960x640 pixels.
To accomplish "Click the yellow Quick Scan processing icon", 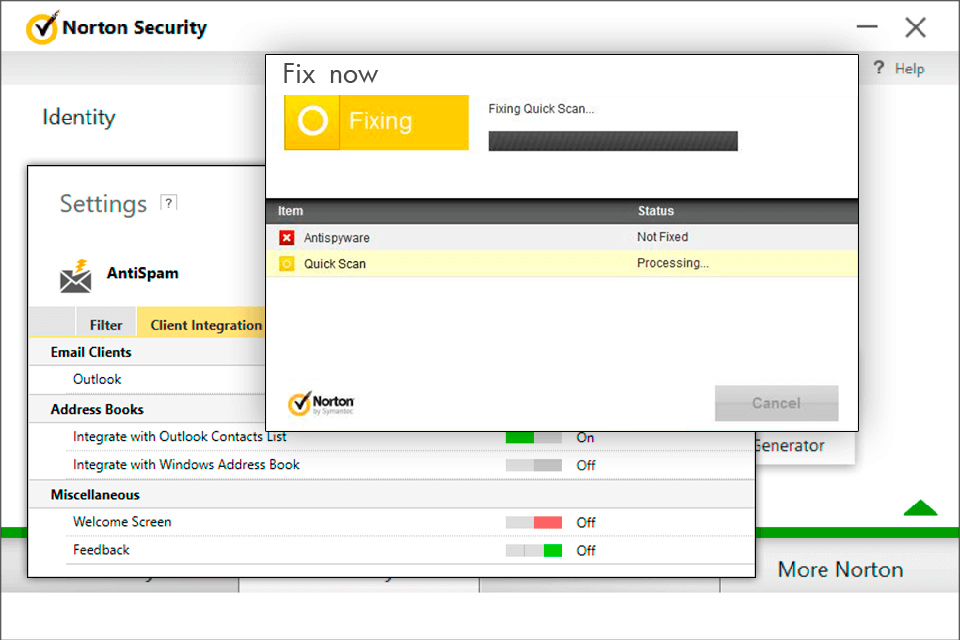I will (287, 264).
